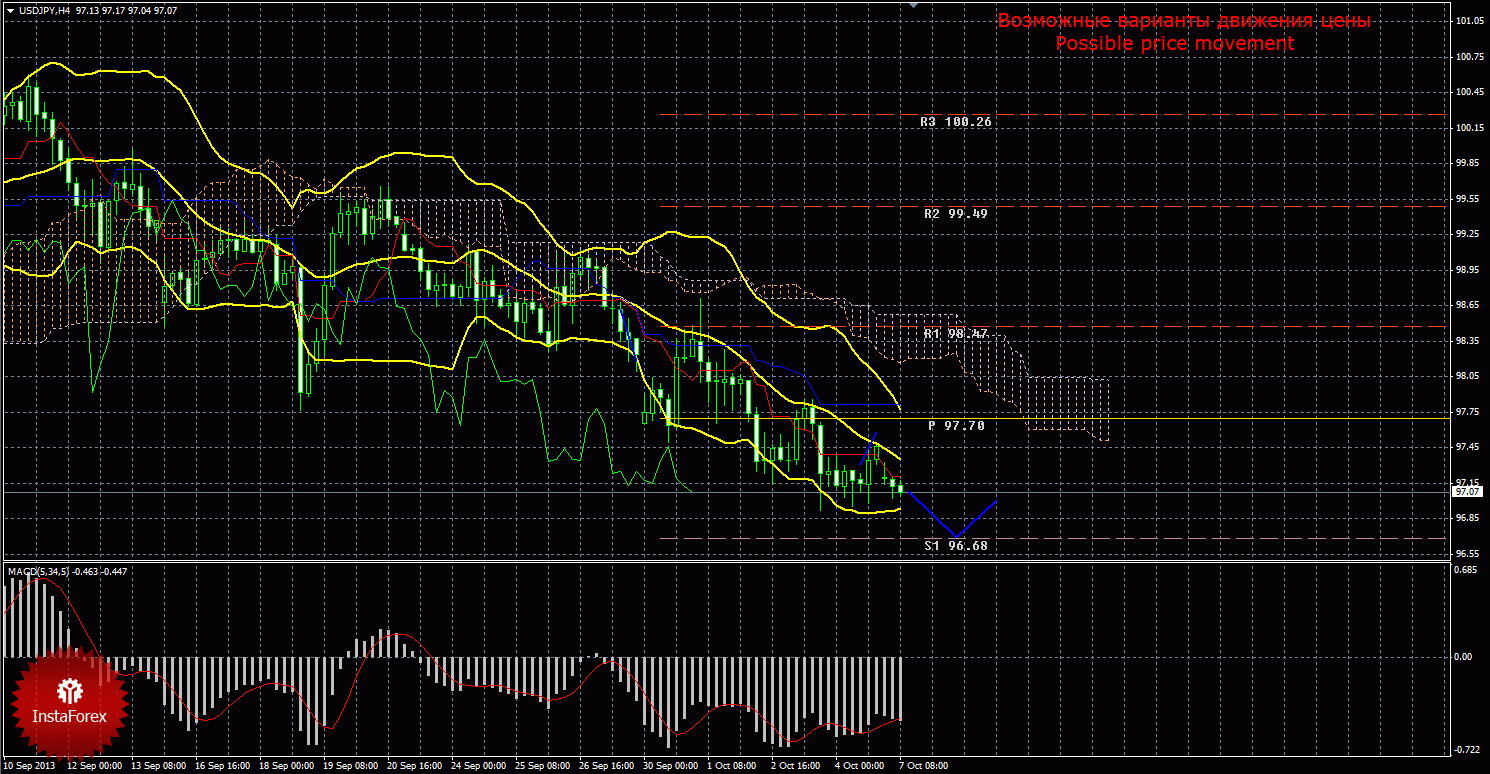Image resolution: width=1490 pixels, height=774 pixels.
Task: Click the MACD(5,34,5) indicator label
Action: [38, 571]
